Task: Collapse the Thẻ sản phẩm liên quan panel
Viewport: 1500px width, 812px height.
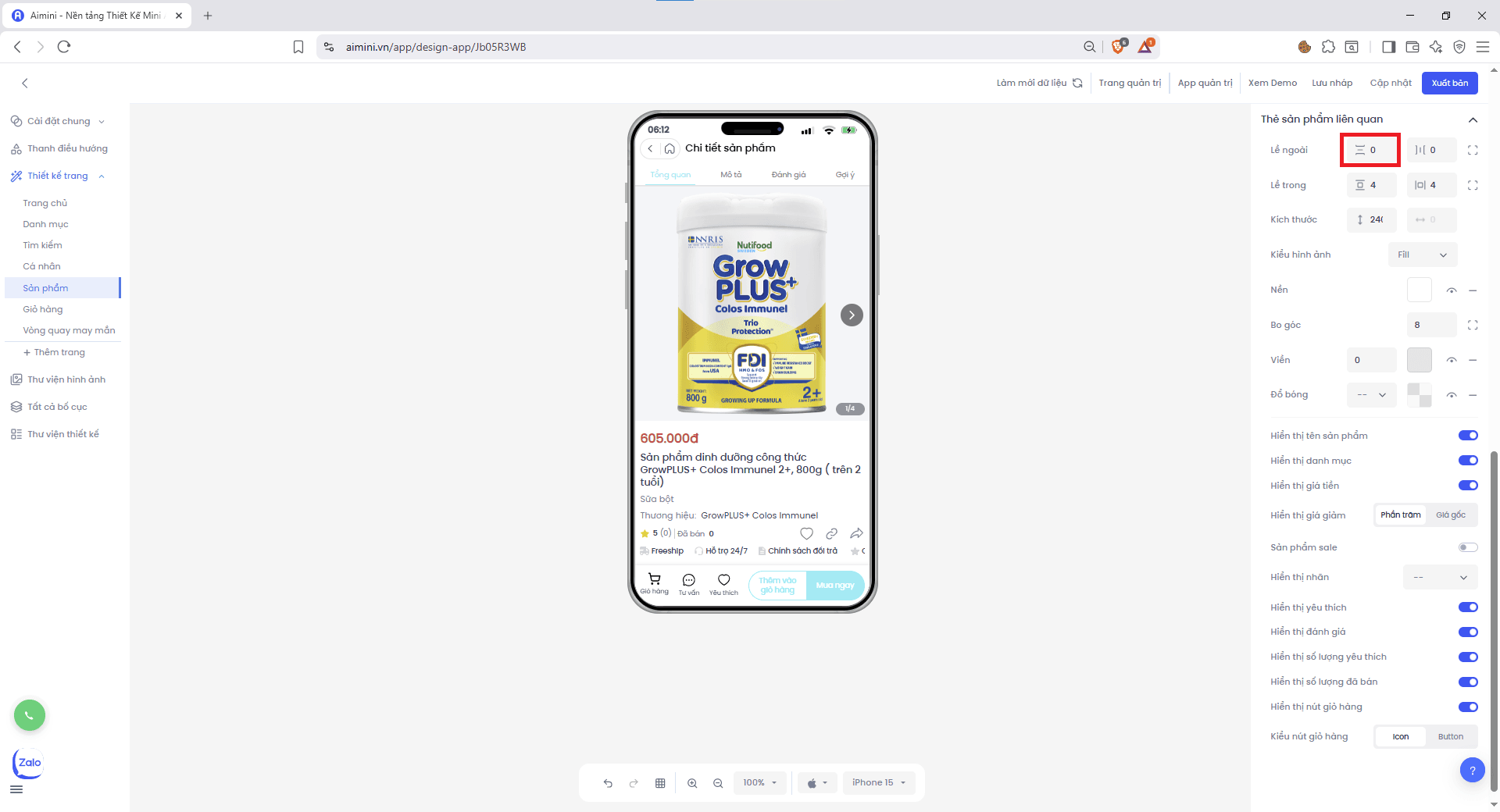Action: 1473,119
